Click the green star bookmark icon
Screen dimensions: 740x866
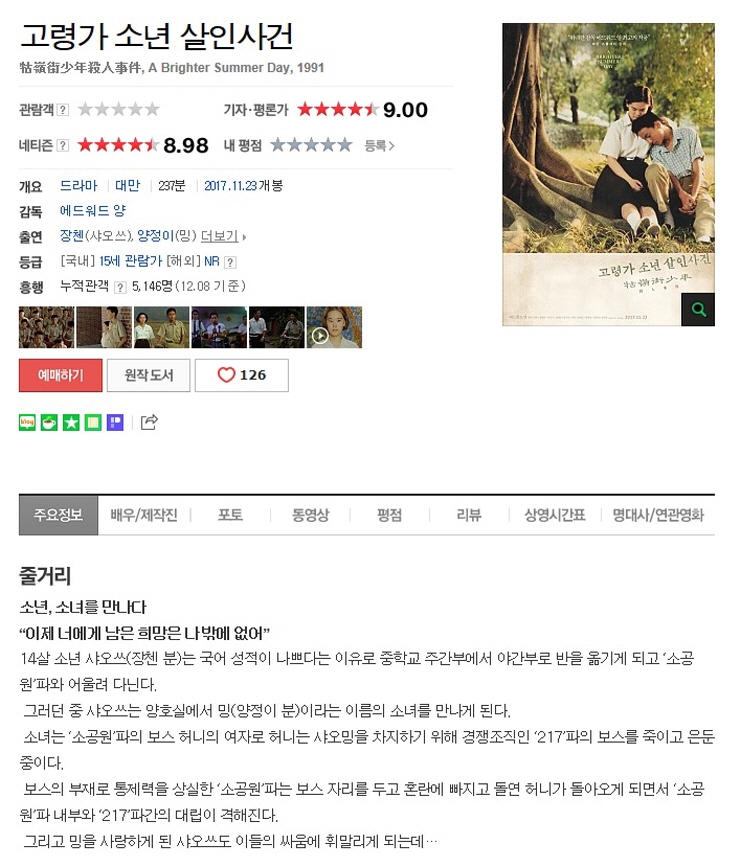[71, 423]
